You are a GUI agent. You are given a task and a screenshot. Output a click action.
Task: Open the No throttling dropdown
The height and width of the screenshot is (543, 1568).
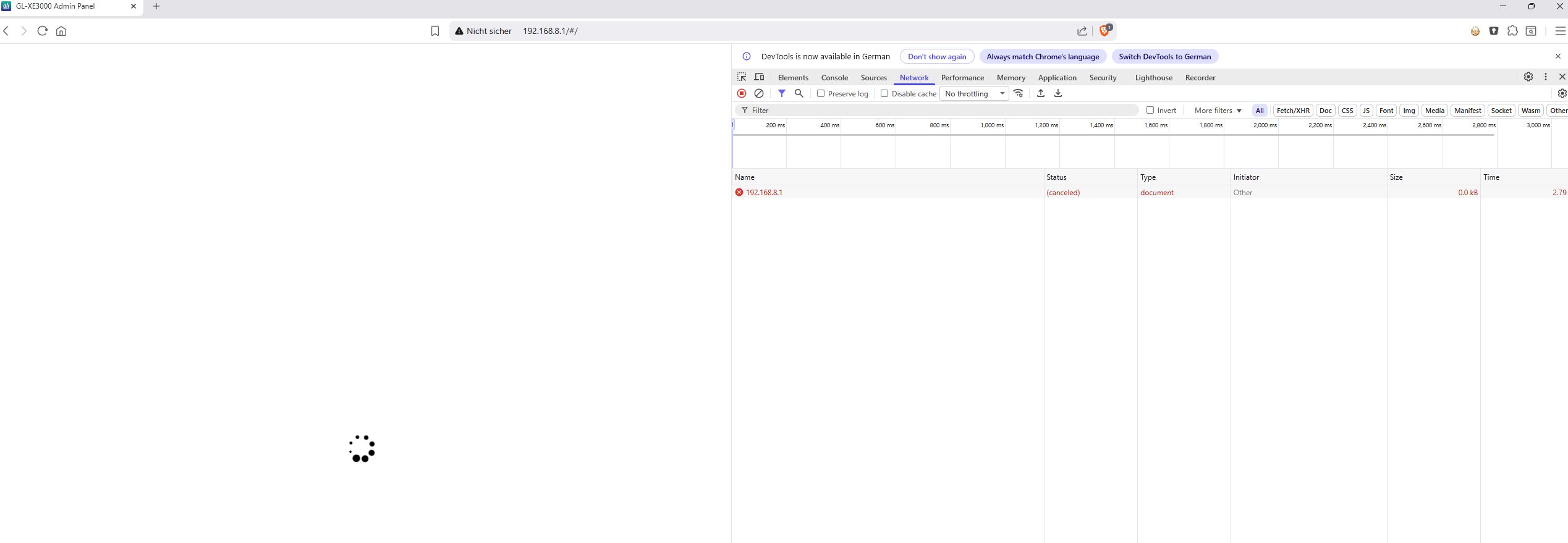coord(975,94)
